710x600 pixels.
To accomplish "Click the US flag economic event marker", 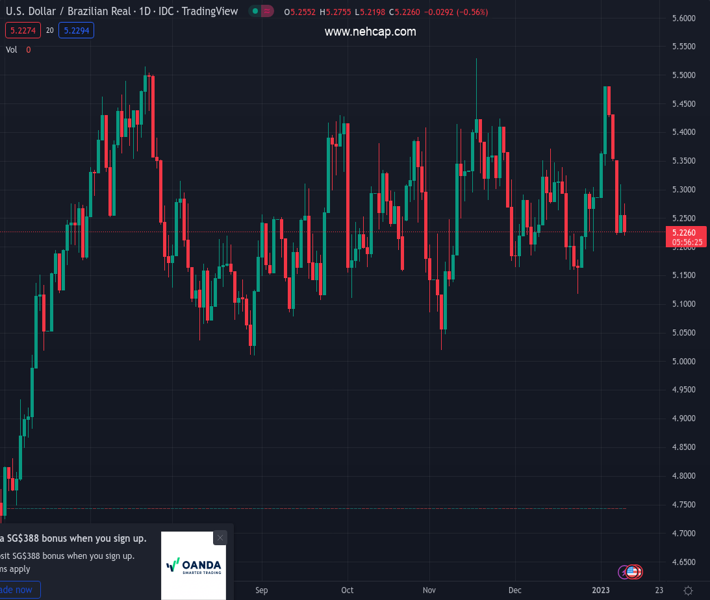I will (631, 572).
